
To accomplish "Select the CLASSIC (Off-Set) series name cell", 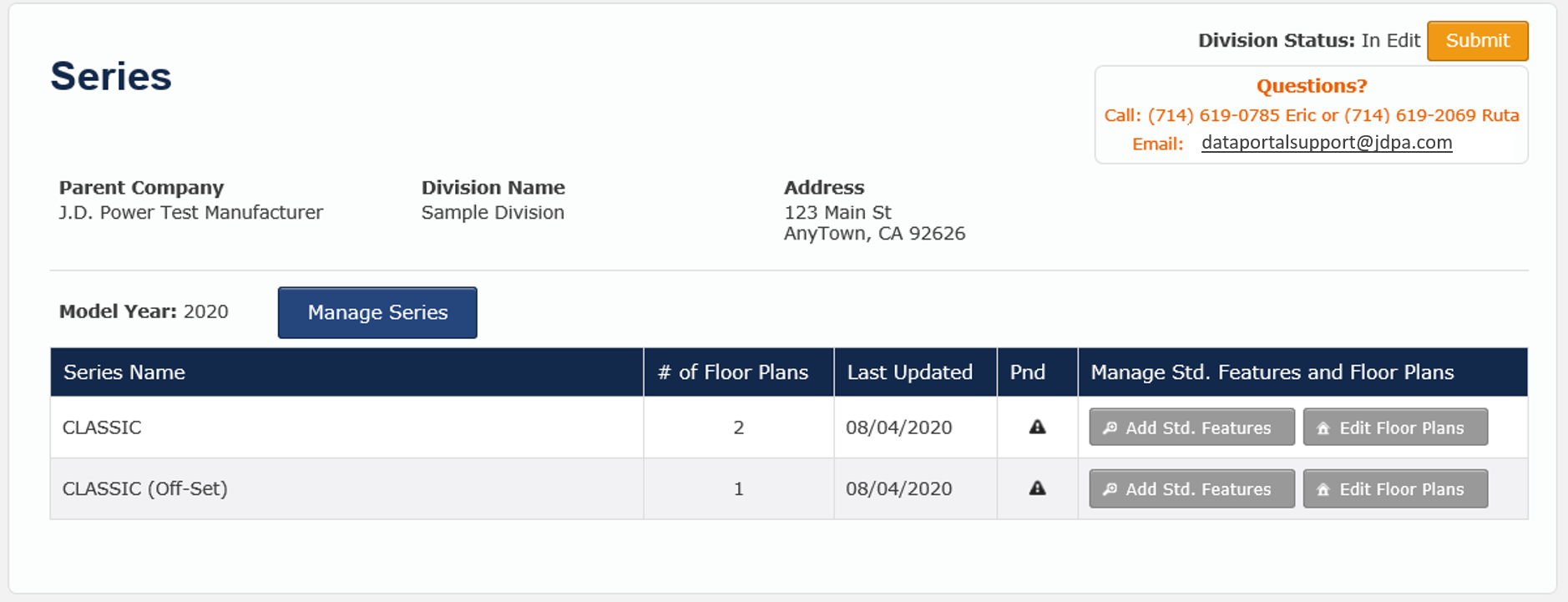I will click(x=144, y=488).
